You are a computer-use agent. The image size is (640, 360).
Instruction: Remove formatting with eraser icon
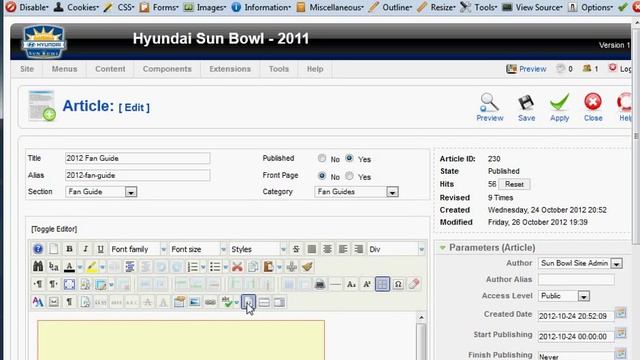[x=414, y=284]
